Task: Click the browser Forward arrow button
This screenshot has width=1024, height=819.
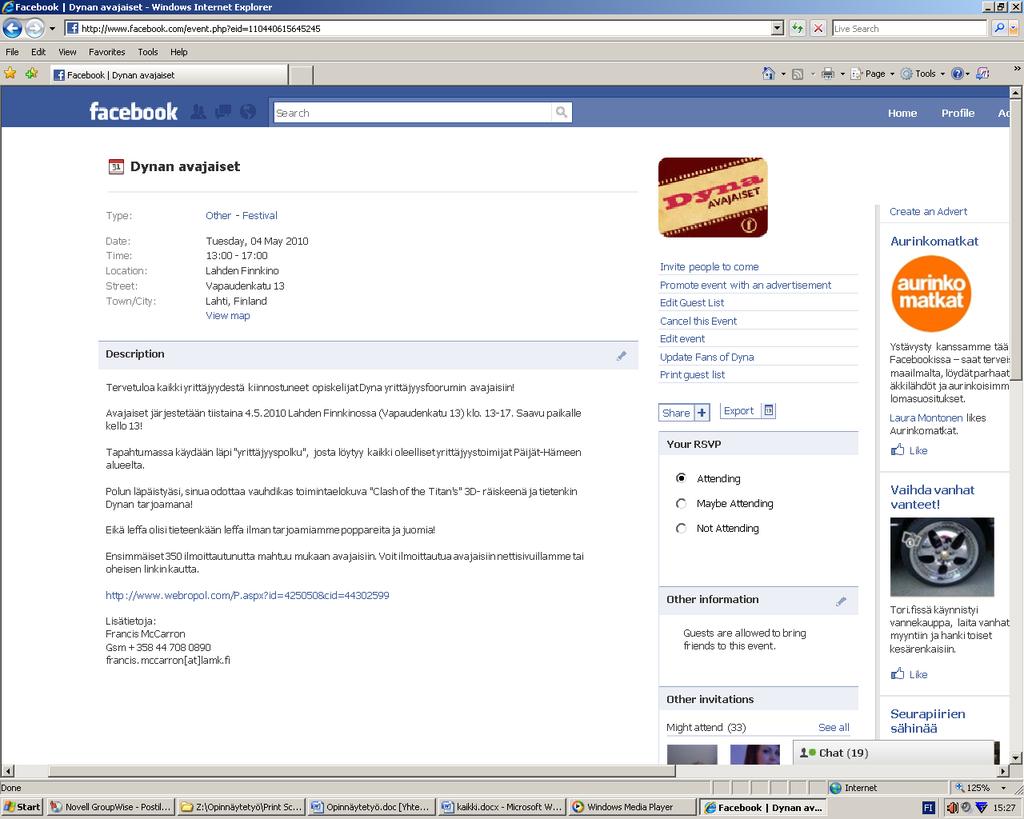Action: (35, 28)
